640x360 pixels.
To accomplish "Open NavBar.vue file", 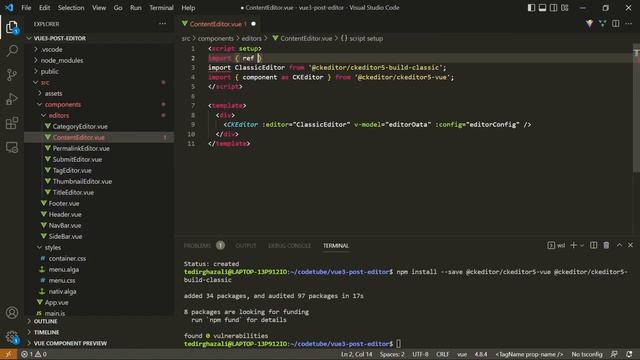I will point(99,225).
